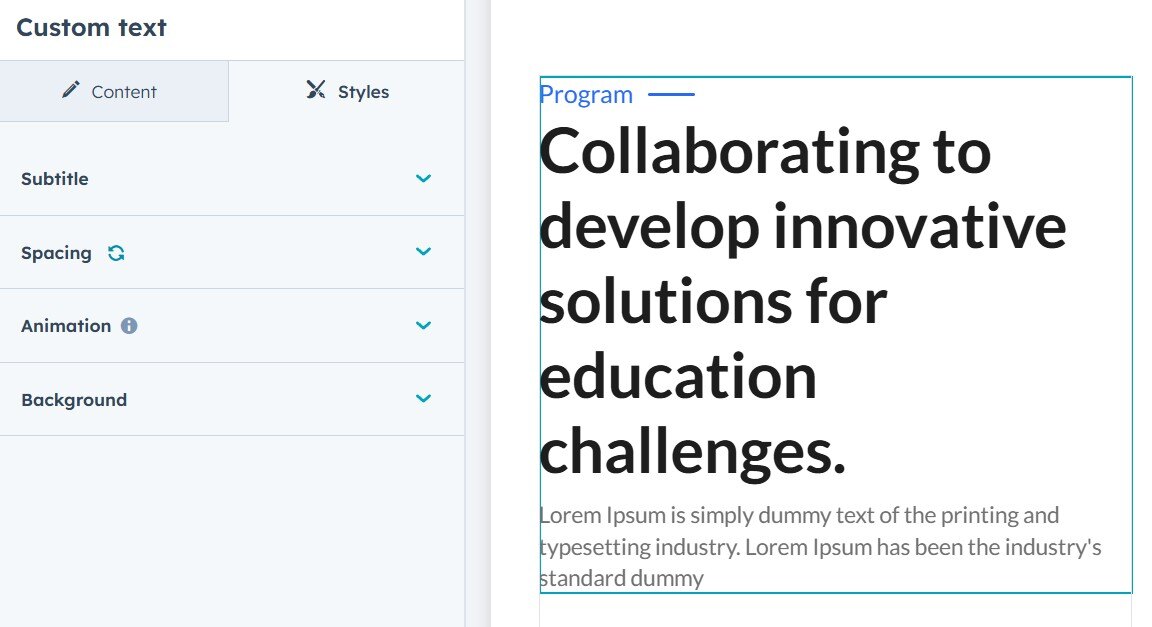1152x627 pixels.
Task: Click the paintbrush icon on Styles tab
Action: [316, 91]
